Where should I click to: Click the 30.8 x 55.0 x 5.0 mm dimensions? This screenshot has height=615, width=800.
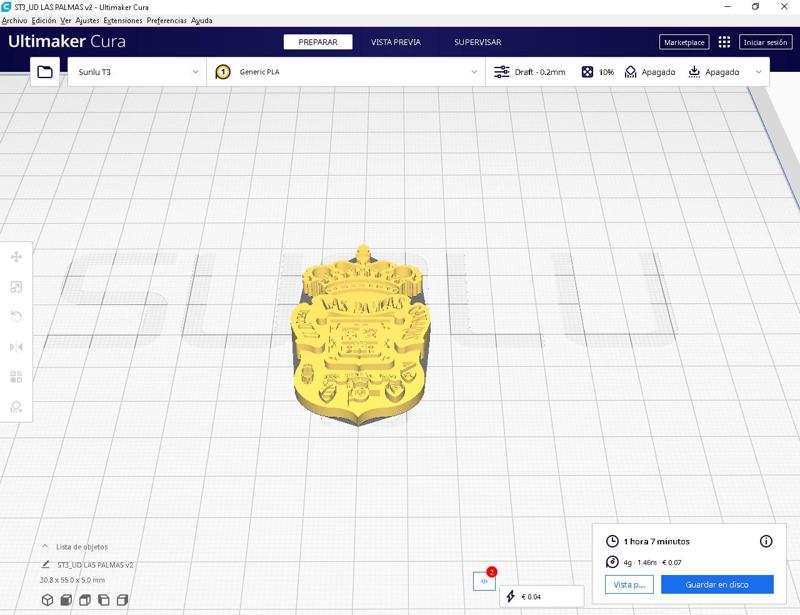coord(72,580)
